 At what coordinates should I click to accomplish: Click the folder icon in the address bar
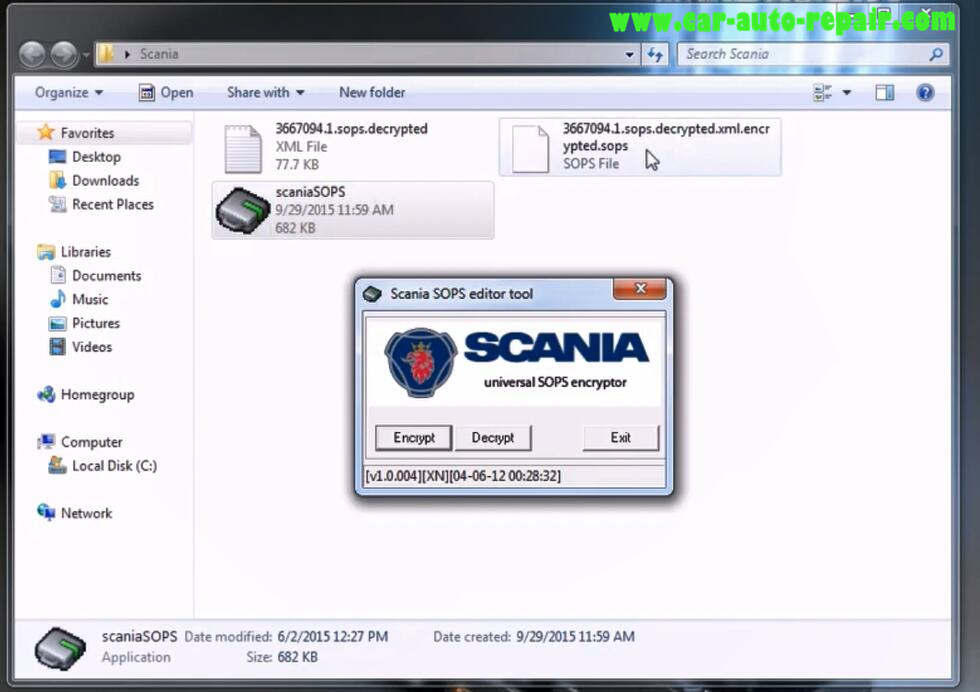pyautogui.click(x=106, y=54)
